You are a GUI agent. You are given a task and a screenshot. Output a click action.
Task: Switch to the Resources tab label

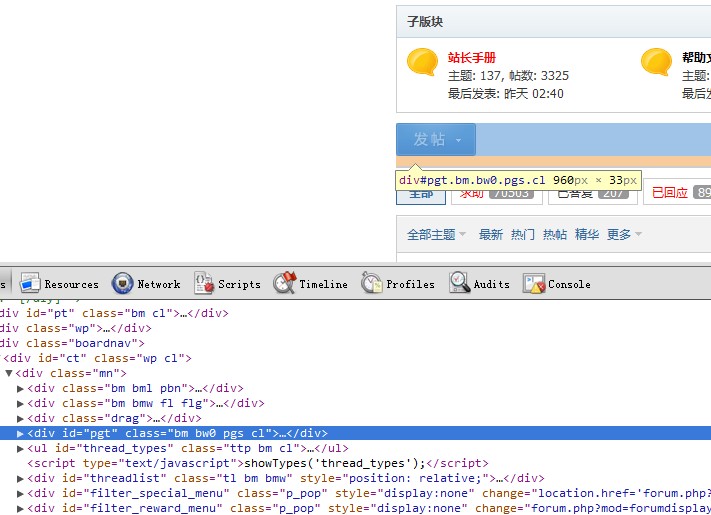tap(72, 284)
